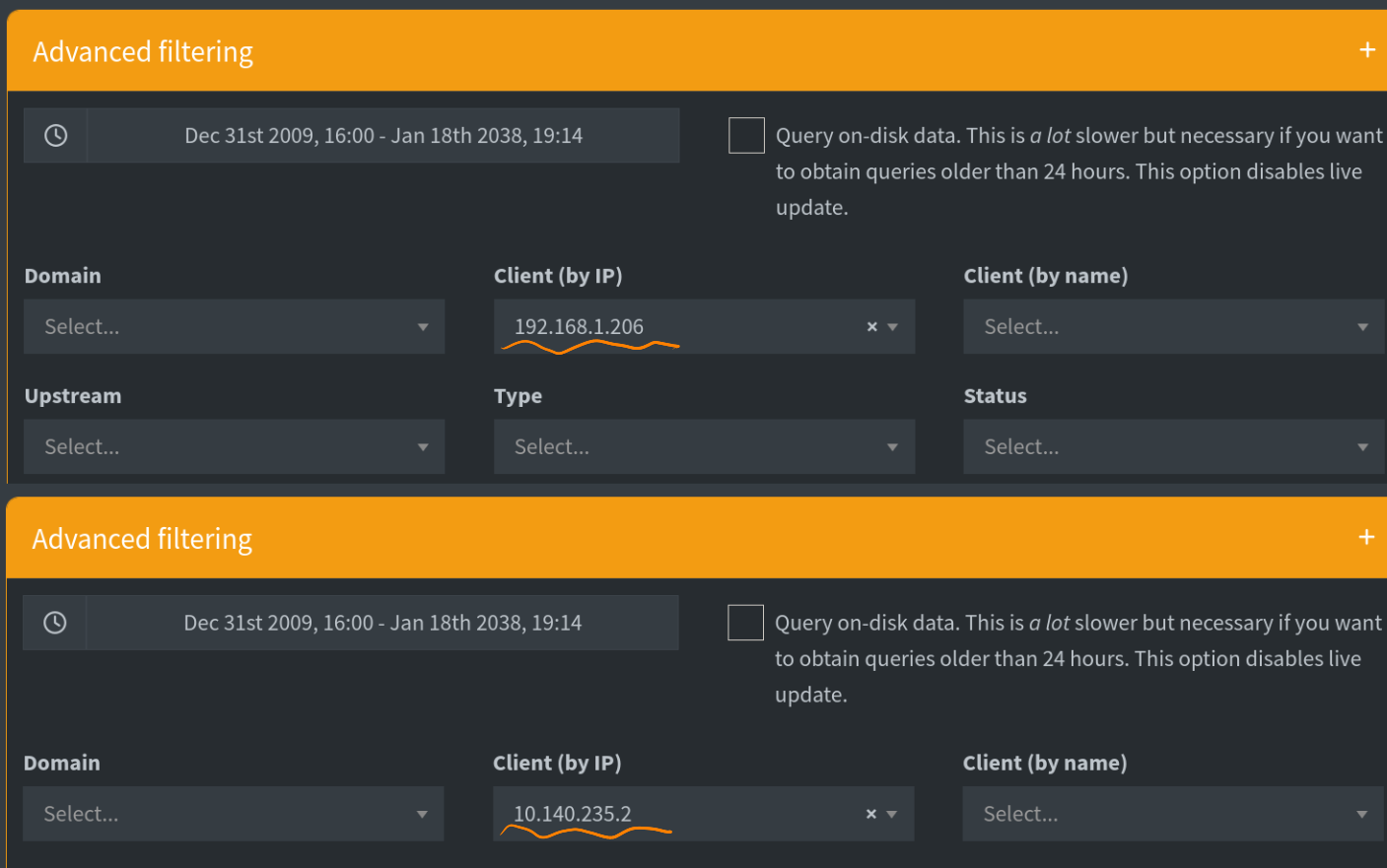Open the date range picker field
1387x868 pixels.
[x=382, y=135]
